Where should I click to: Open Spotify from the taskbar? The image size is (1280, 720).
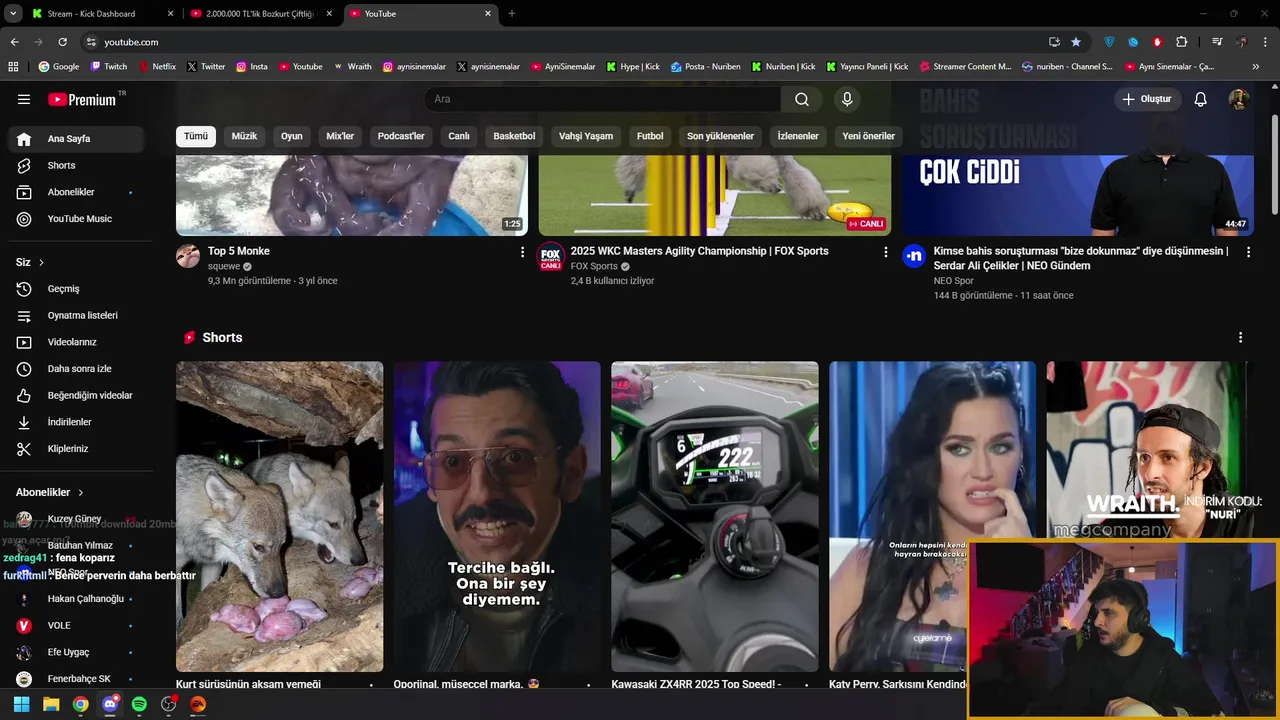(139, 704)
